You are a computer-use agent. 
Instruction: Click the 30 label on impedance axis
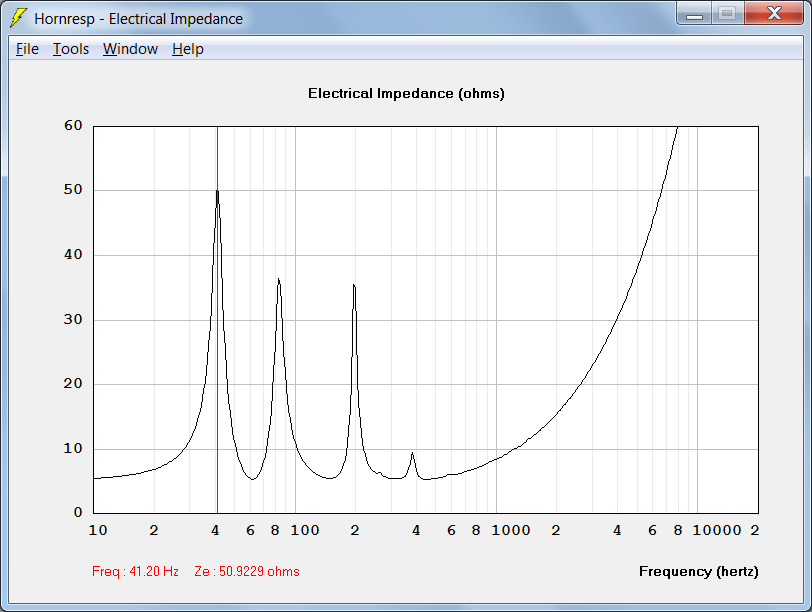pyautogui.click(x=73, y=319)
